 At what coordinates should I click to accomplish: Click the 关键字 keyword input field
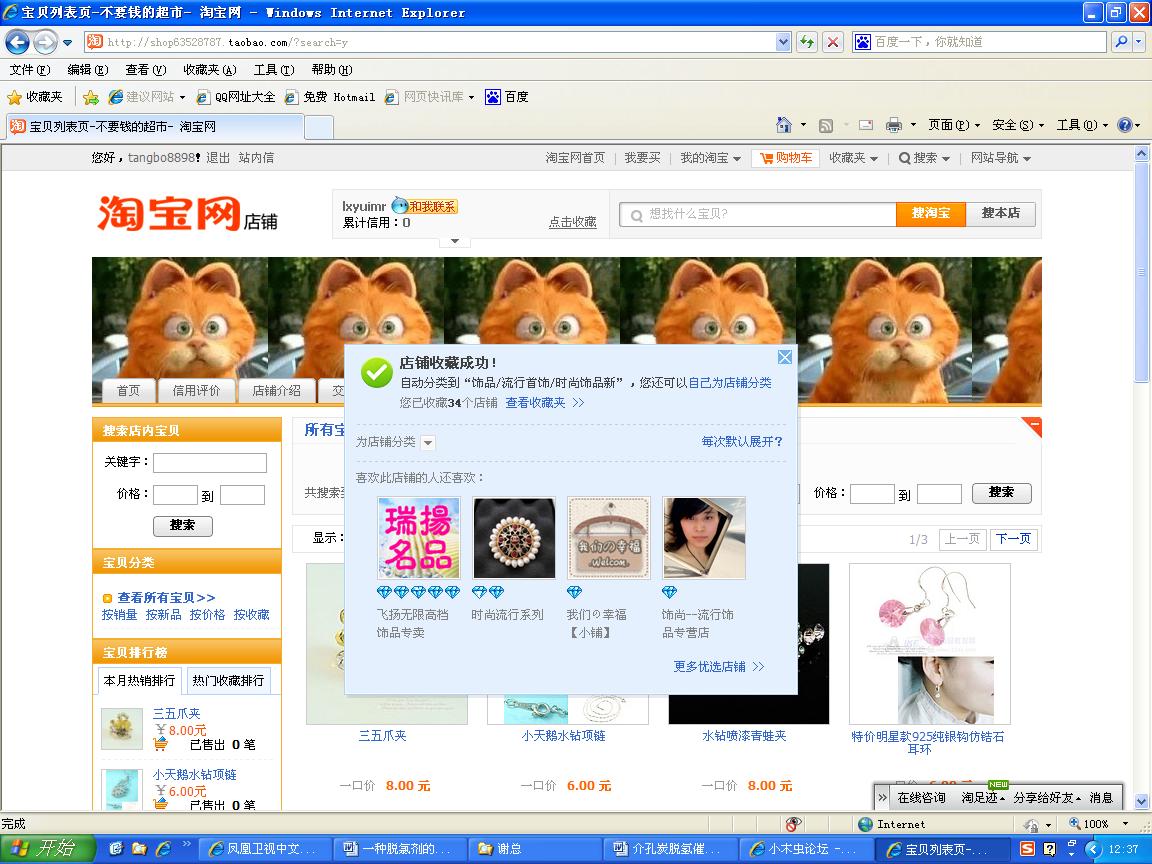tap(209, 462)
